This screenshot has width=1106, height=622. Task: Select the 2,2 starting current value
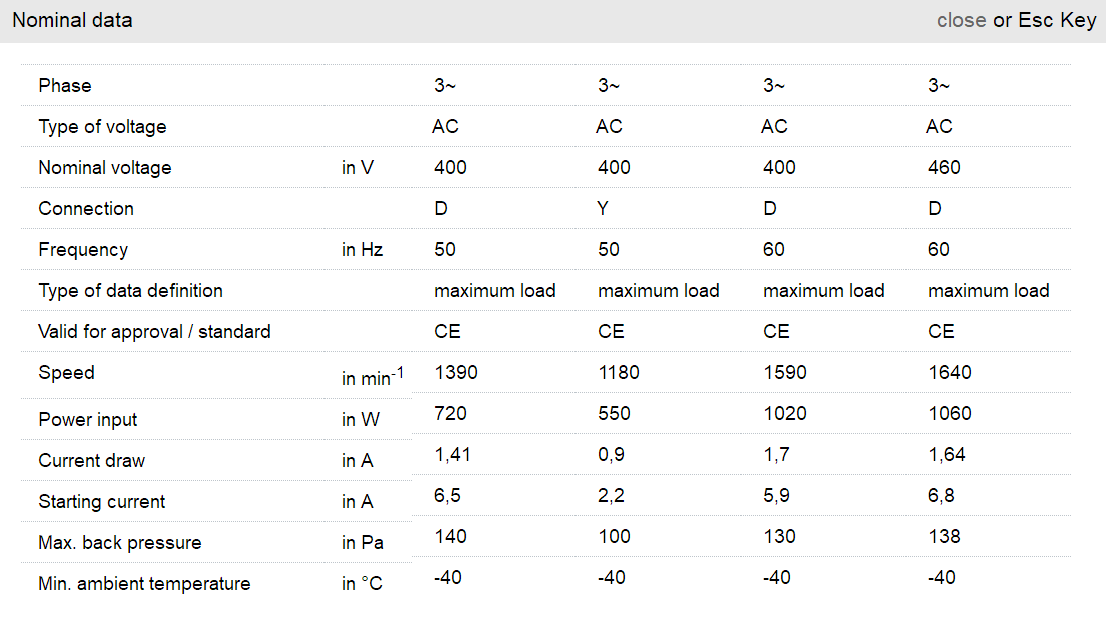coord(612,496)
